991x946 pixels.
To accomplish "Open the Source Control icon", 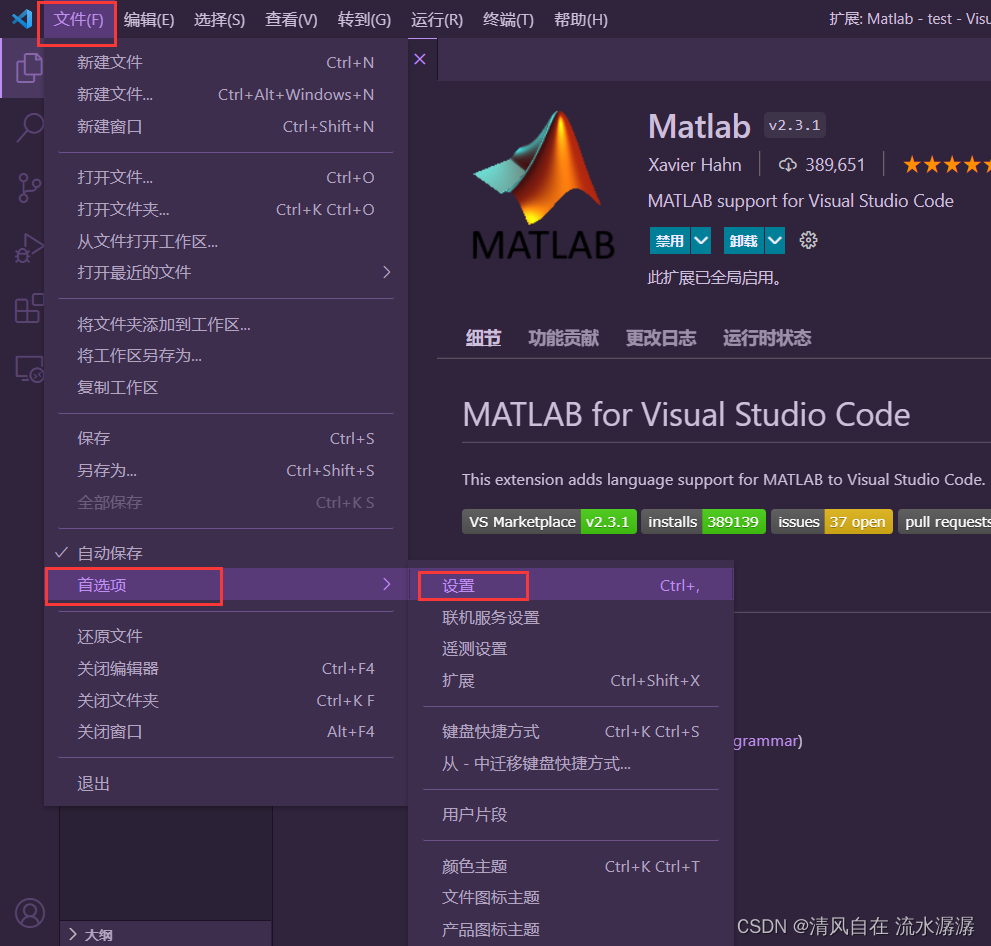I will (30, 187).
